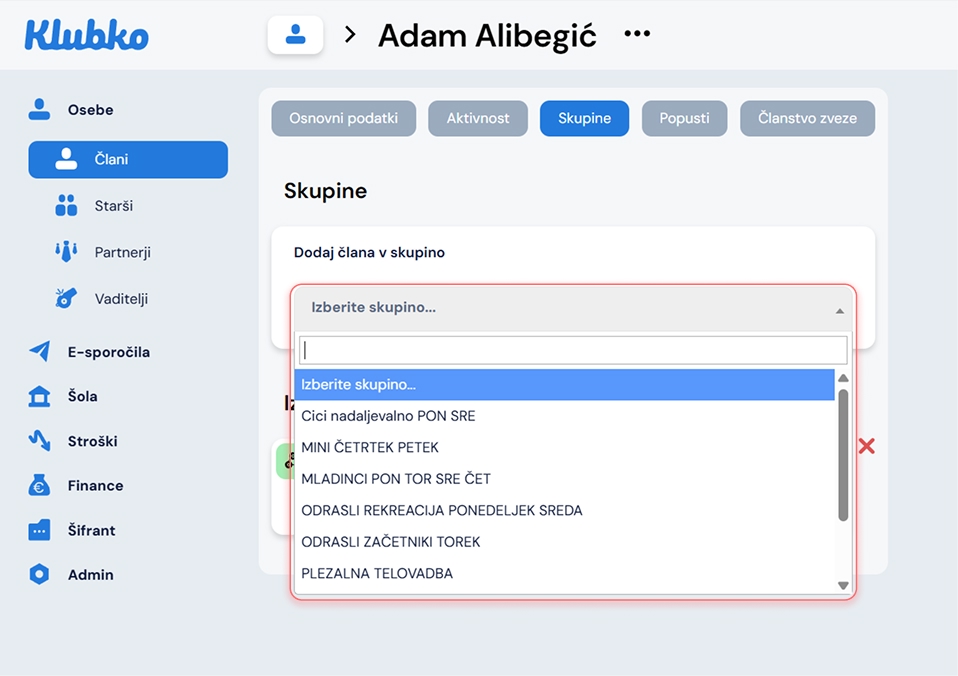This screenshot has height=676, width=958.
Task: Switch to the Aktivnost tab
Action: (478, 118)
